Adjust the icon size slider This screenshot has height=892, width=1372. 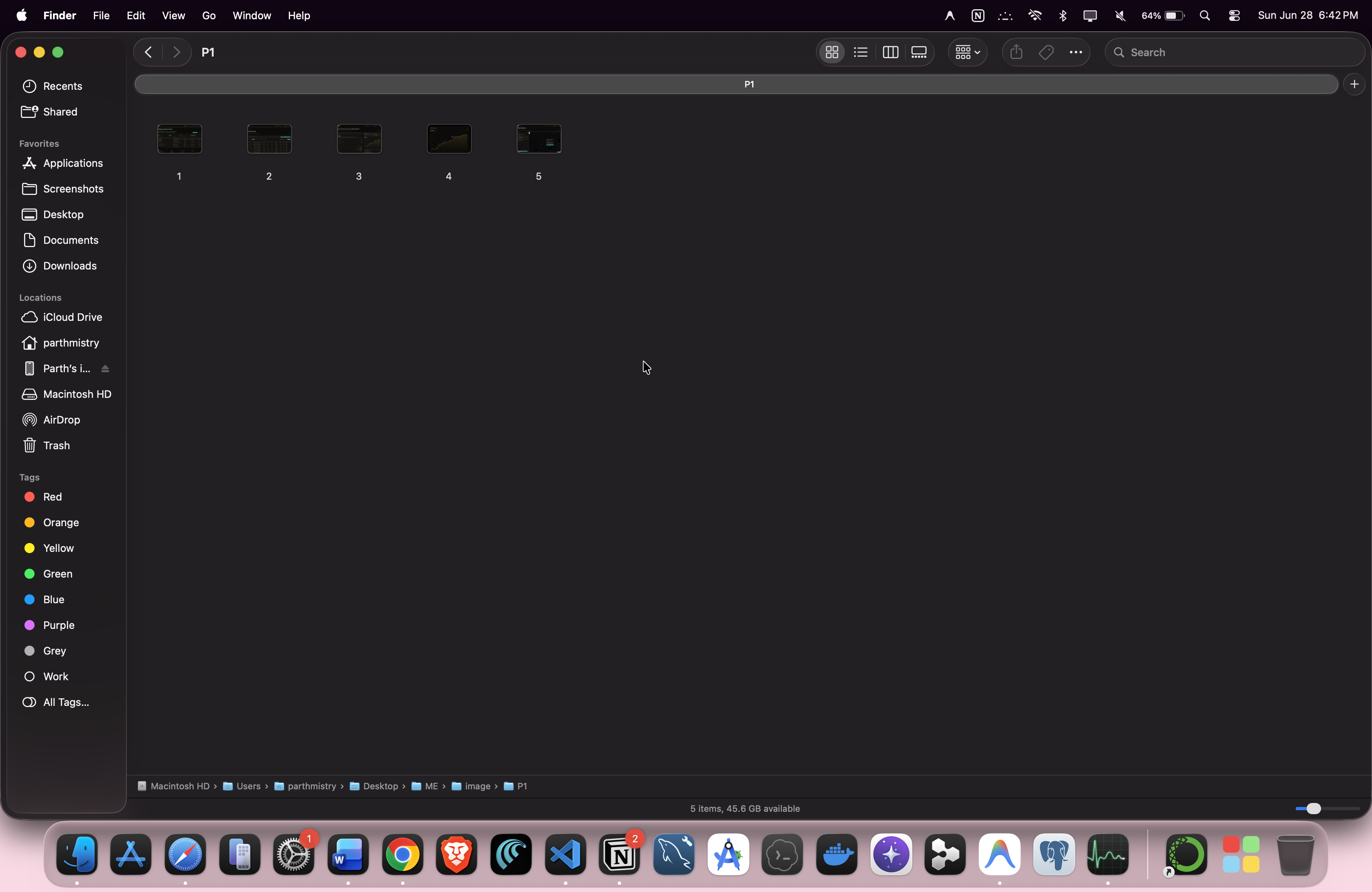tap(1314, 809)
